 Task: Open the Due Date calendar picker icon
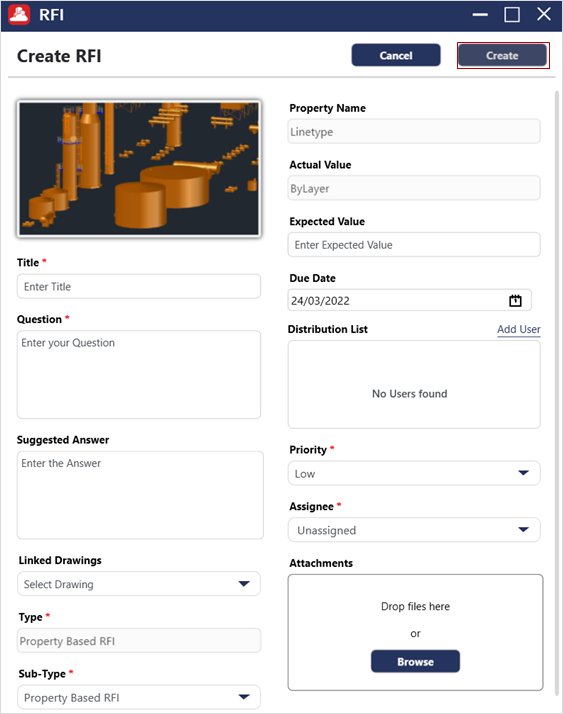(x=515, y=301)
